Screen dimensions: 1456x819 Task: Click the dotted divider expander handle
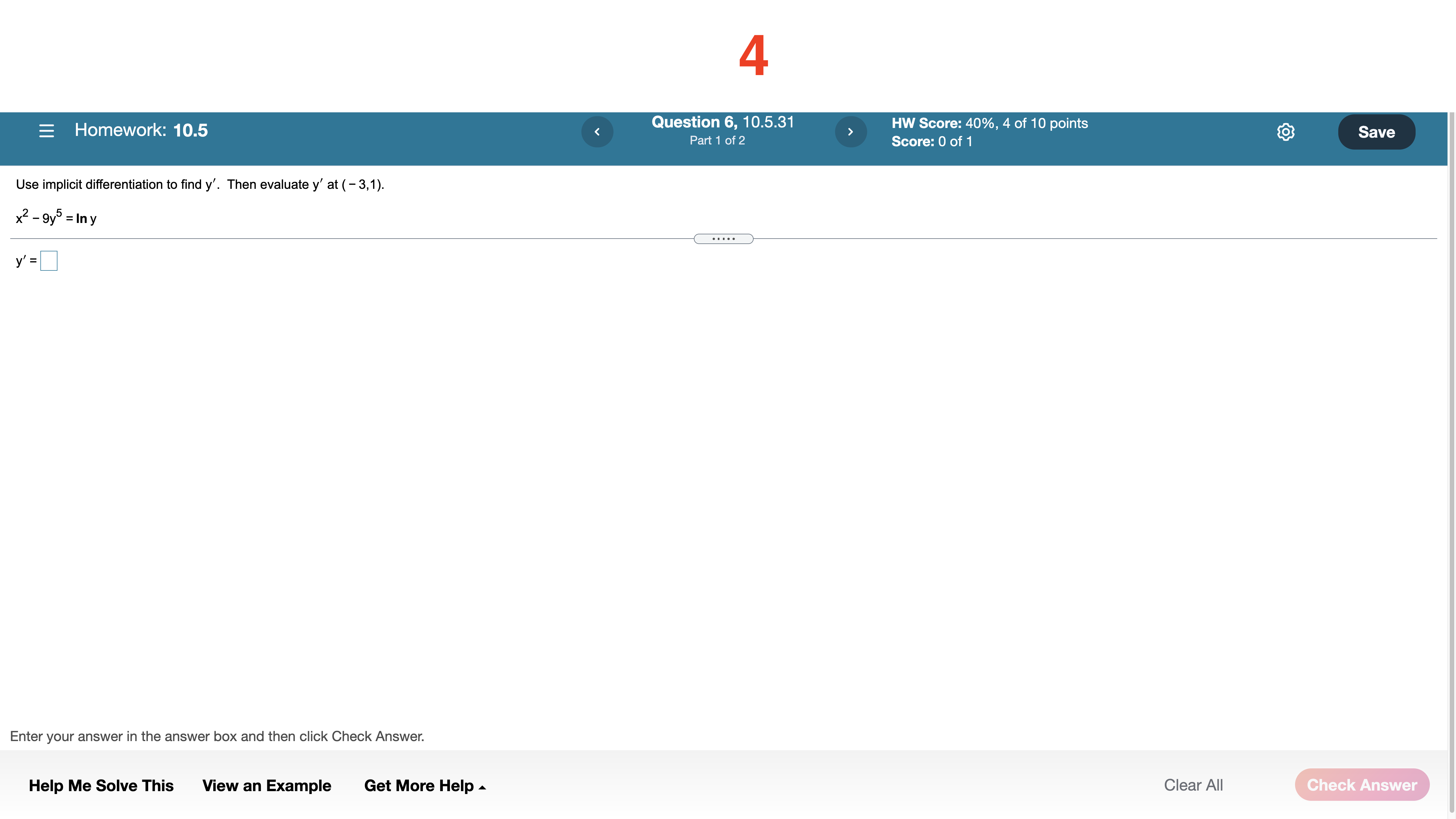[x=723, y=239]
